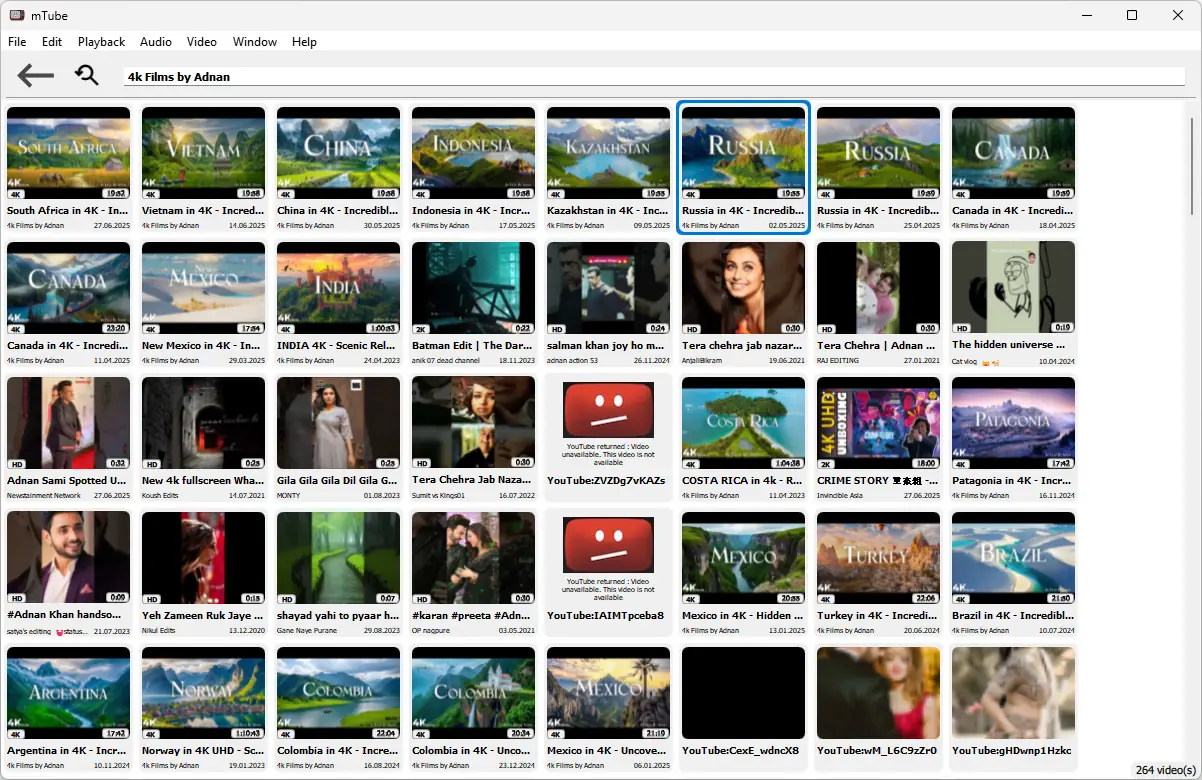Open the Brazil in 4K thumbnail
The height and width of the screenshot is (780, 1202).
tap(1013, 557)
